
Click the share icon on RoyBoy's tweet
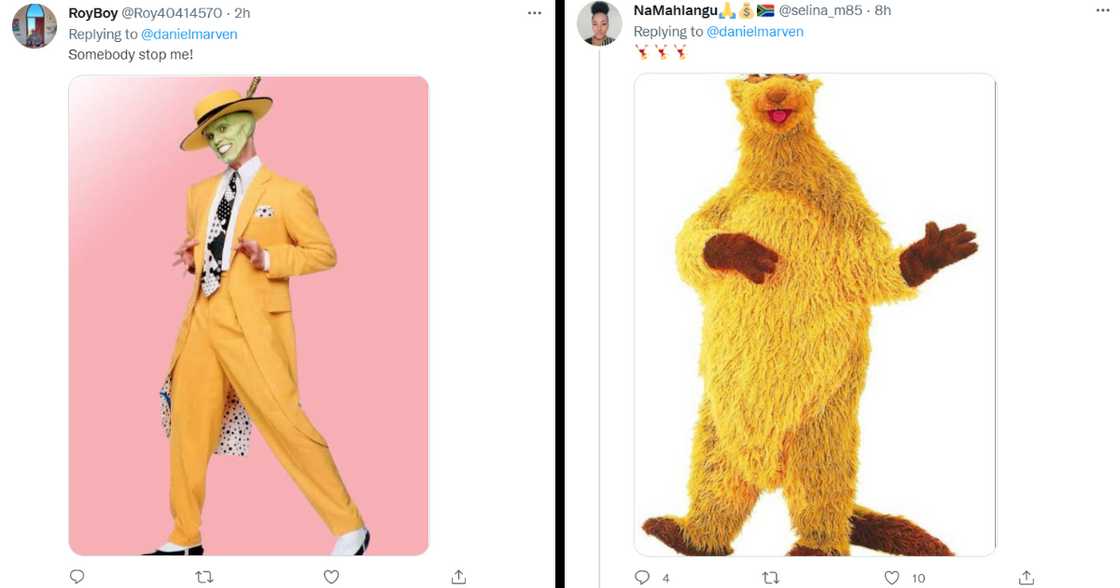tap(458, 576)
